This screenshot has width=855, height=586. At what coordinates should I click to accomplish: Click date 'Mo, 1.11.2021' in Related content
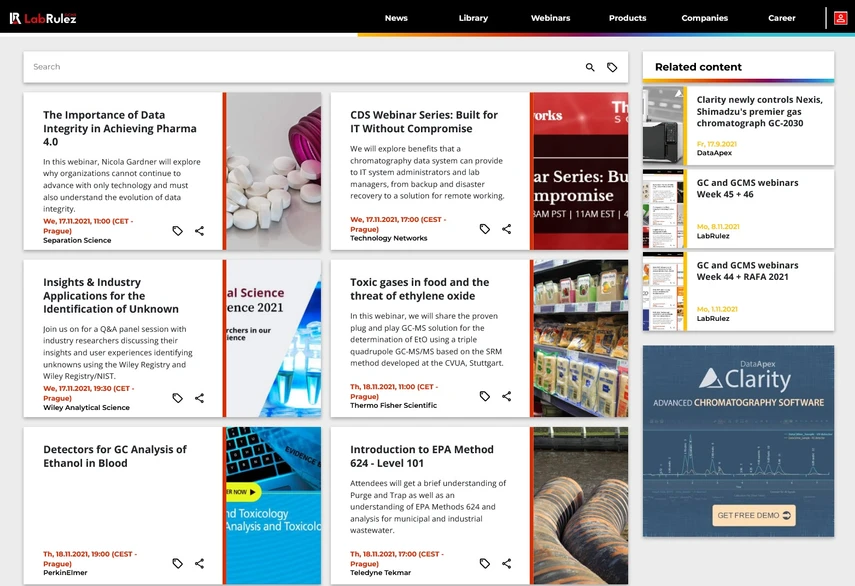[x=717, y=310]
